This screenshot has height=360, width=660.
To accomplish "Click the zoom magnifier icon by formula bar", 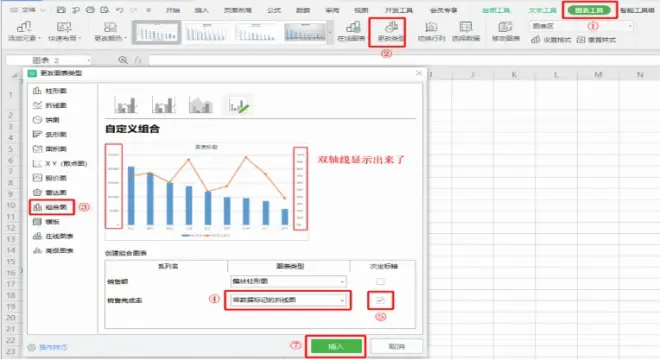I will click(123, 60).
